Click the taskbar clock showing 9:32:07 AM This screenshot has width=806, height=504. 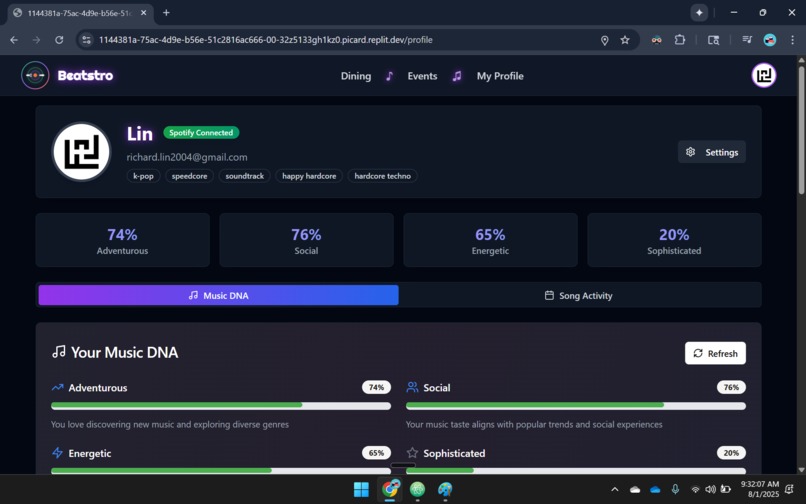[x=759, y=489]
